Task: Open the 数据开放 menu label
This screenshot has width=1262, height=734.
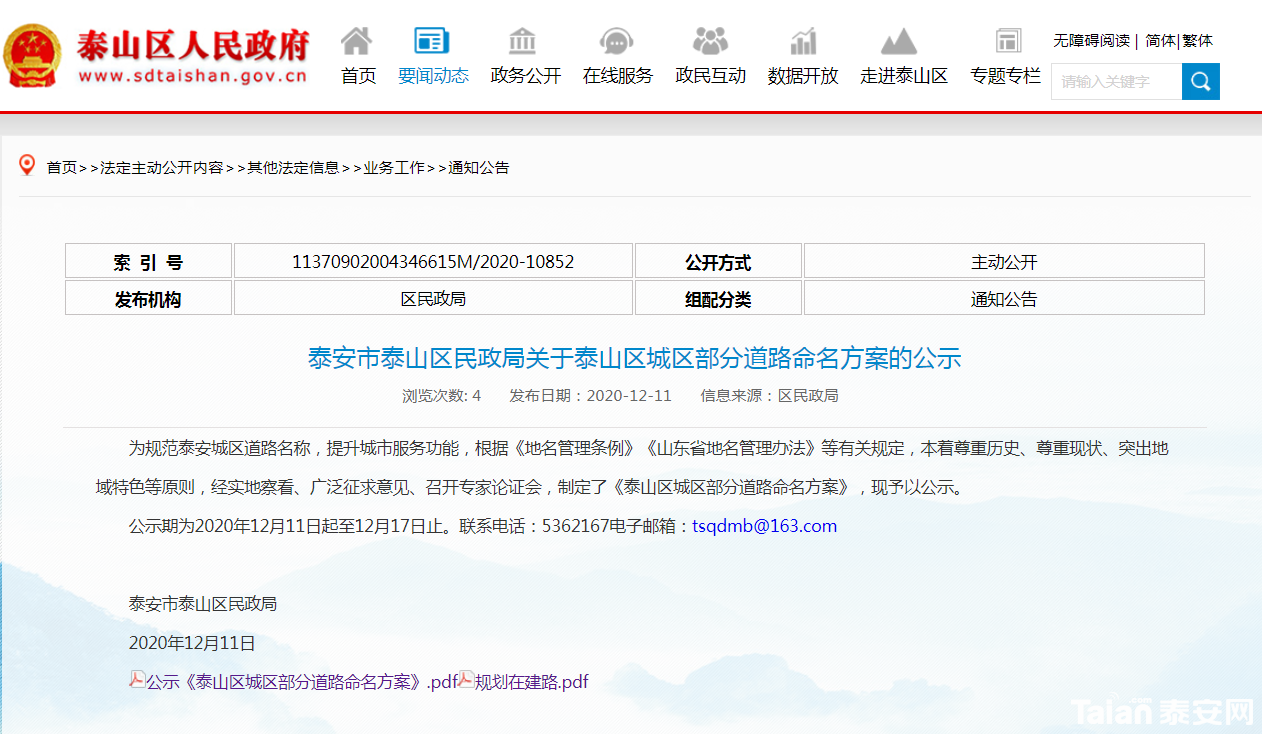Action: pyautogui.click(x=803, y=76)
